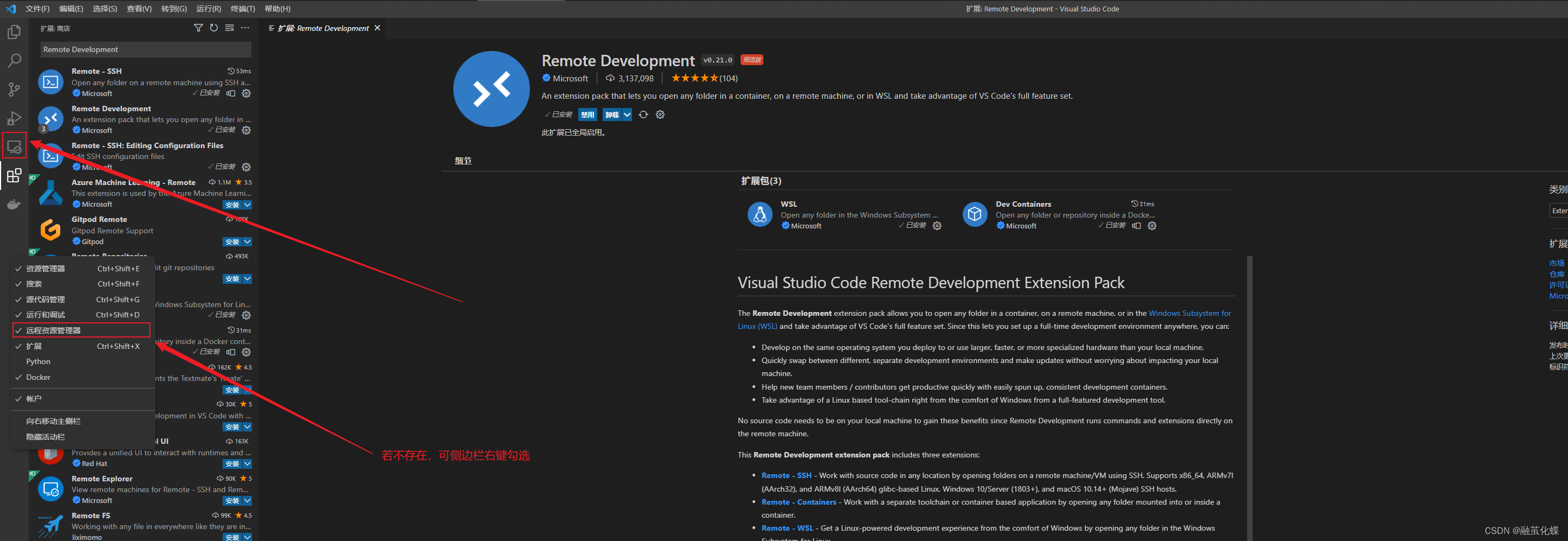
Task: Open the 选择(S) menu
Action: 105,9
